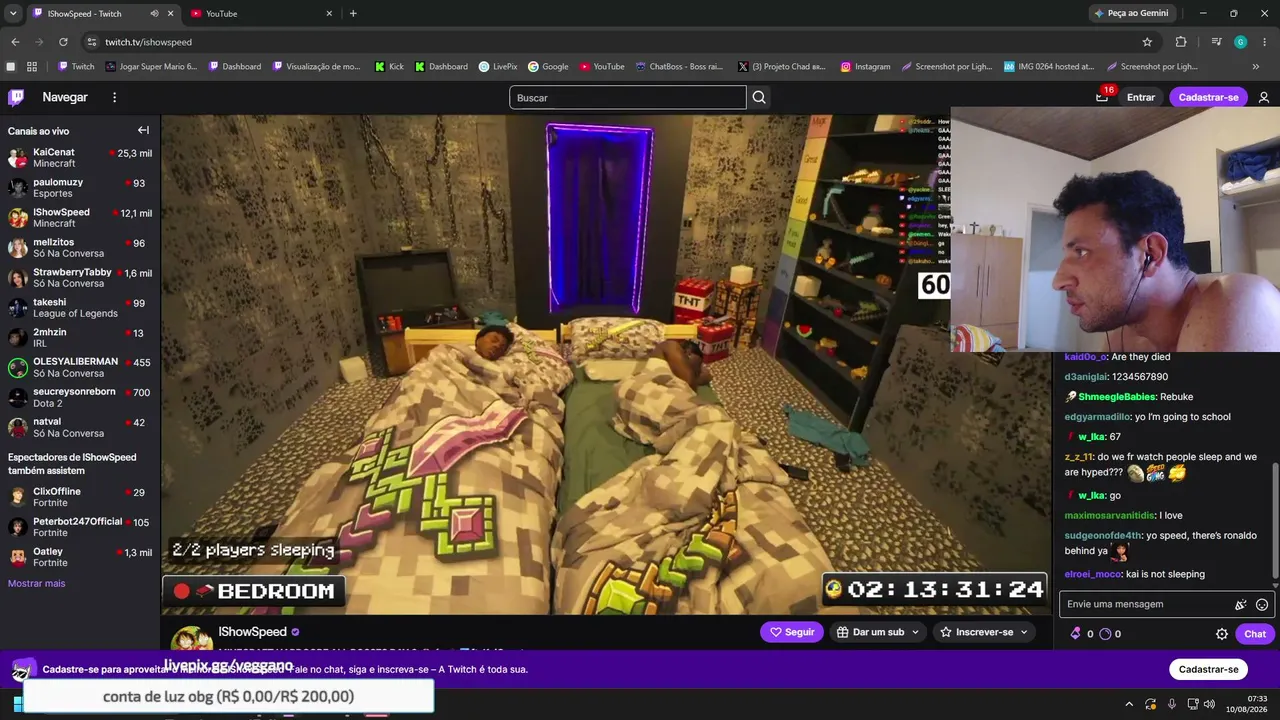
Task: Click chat username ShmeegleBabies
Action: click(1116, 397)
